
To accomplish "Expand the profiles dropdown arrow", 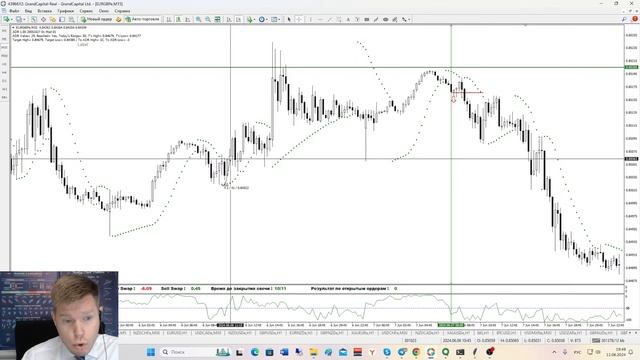I will coord(24,19).
